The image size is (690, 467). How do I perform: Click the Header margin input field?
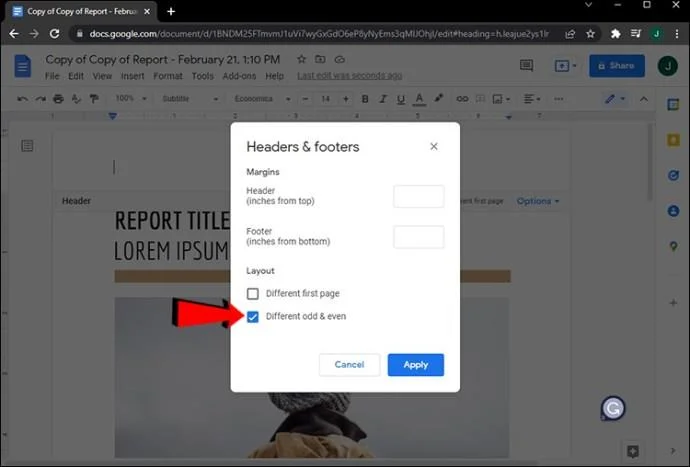[x=418, y=196]
